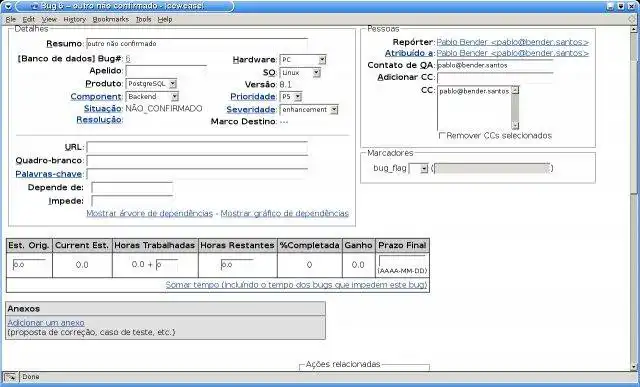Viewport: 640px width, 387px height.
Task: Follow the Palavras-chave label link
Action: tap(49, 174)
